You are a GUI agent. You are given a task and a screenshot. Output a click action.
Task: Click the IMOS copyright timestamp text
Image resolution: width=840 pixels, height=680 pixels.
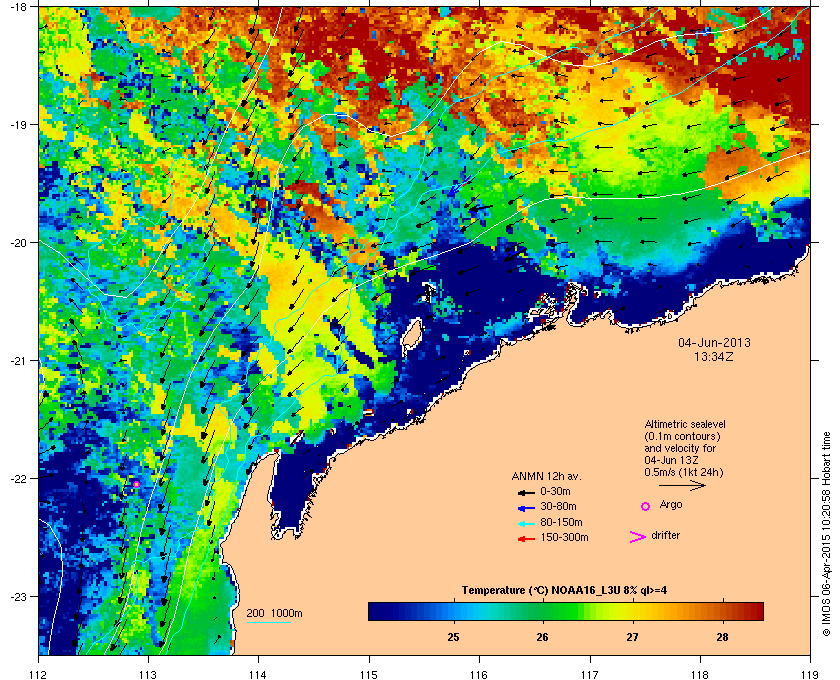[x=826, y=535]
